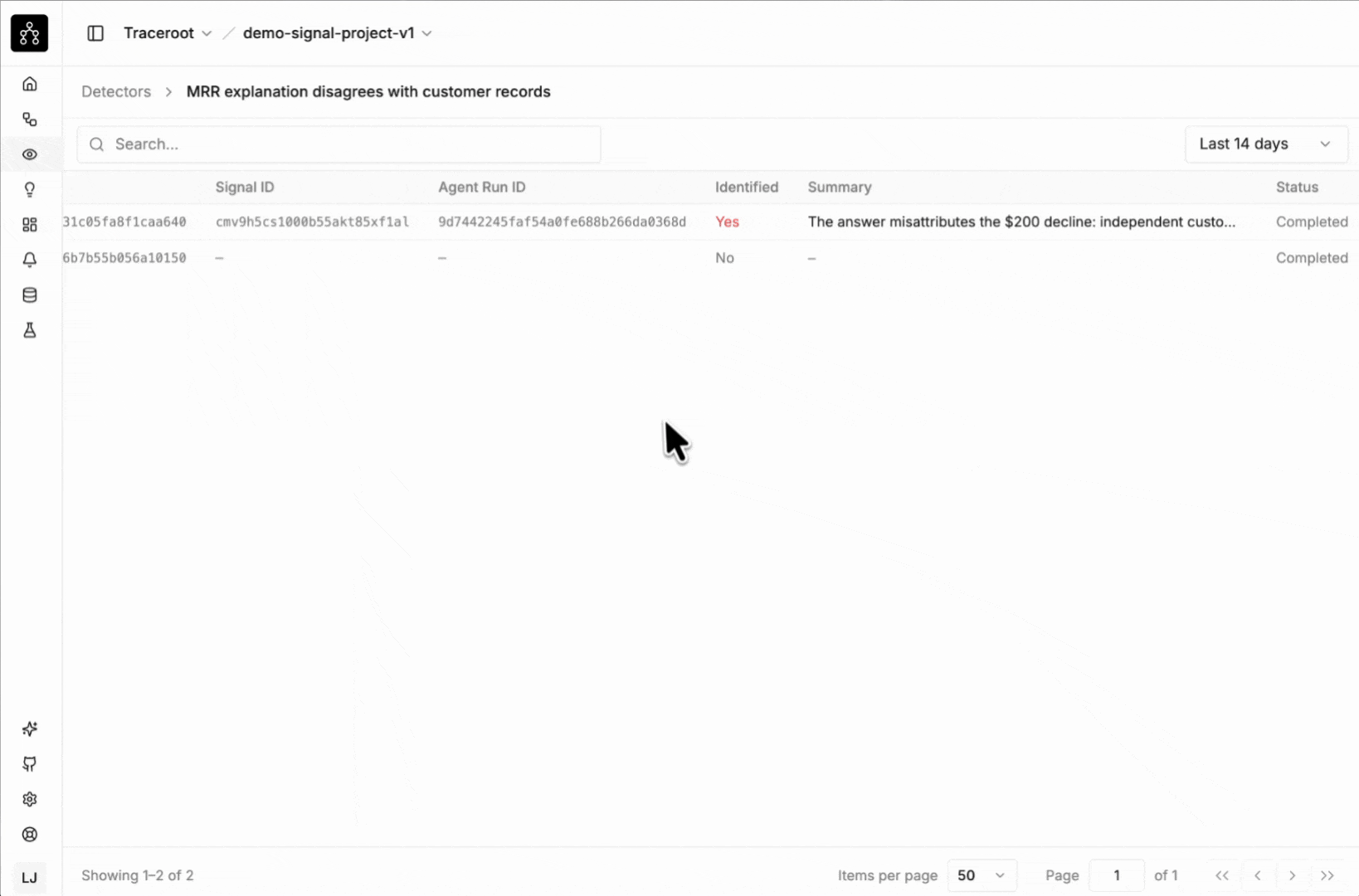
Task: Open the settings gear sidebar icon
Action: (30, 799)
